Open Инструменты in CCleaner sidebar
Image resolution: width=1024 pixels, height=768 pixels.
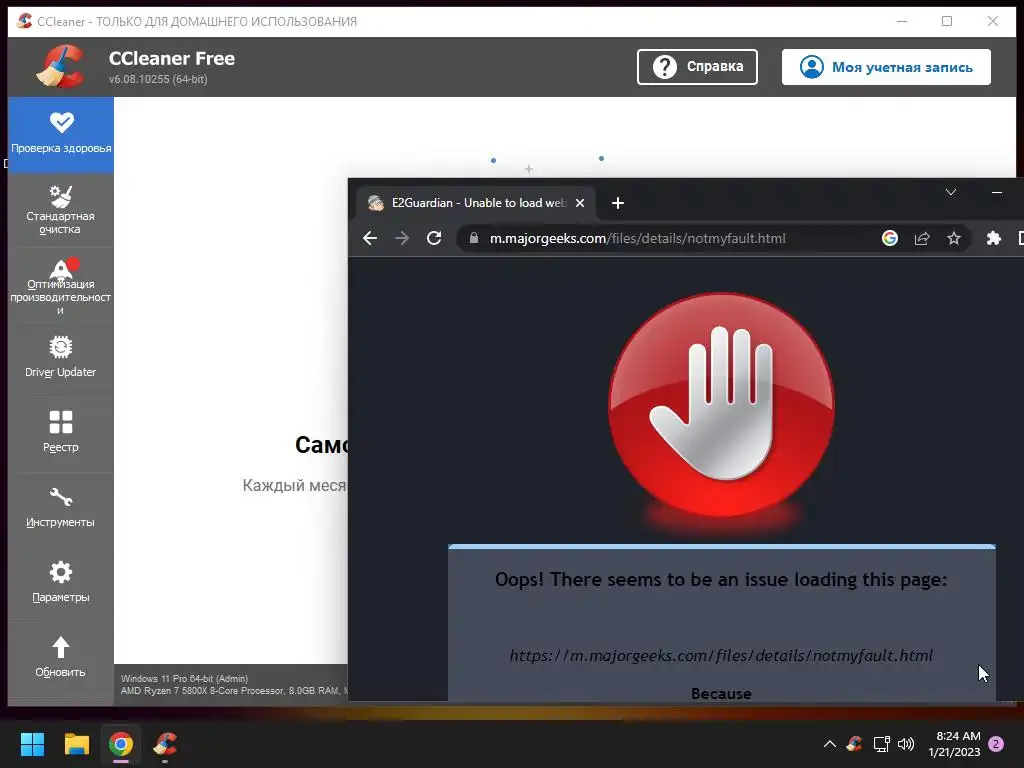coord(61,507)
